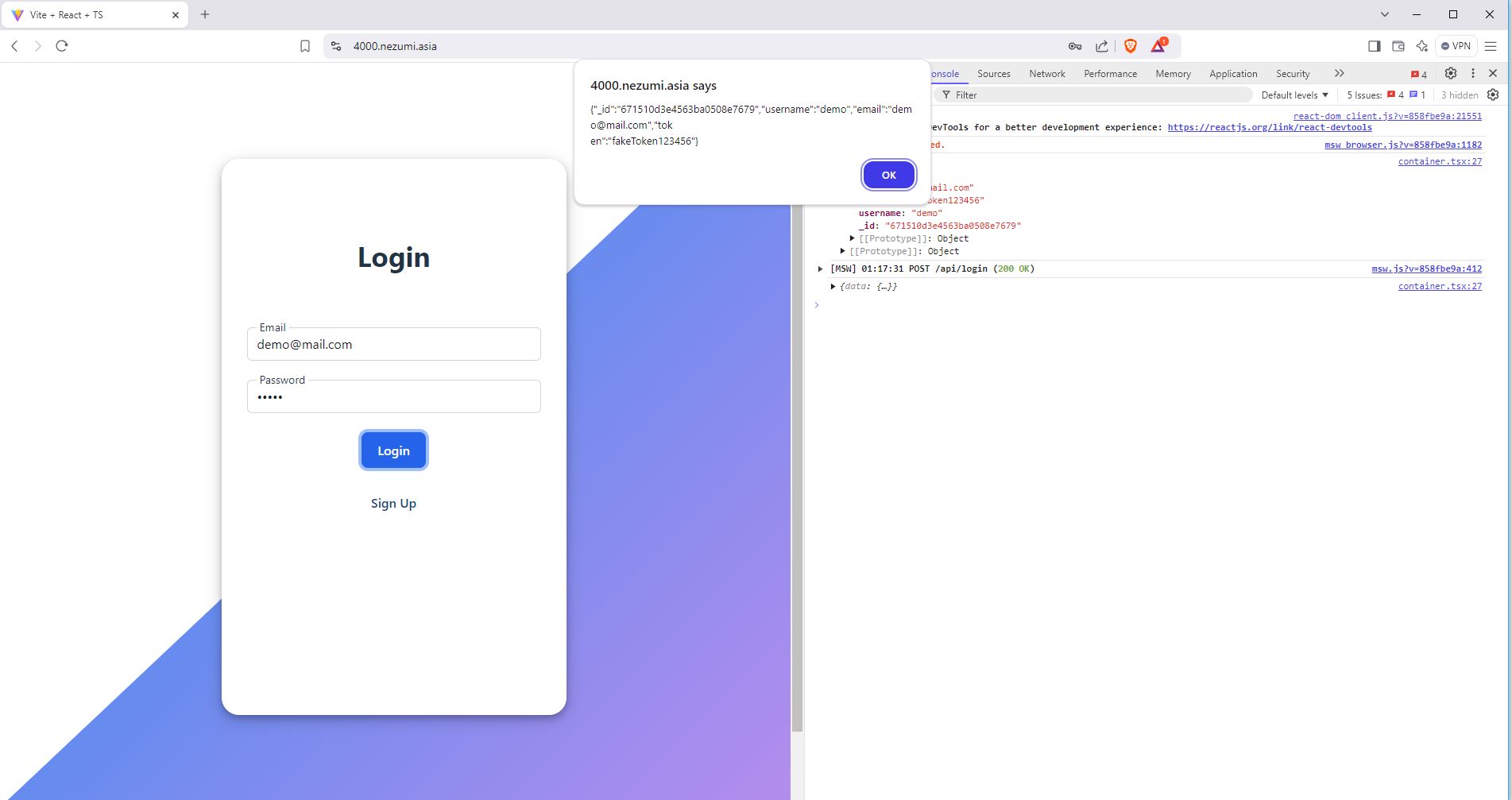The height and width of the screenshot is (800, 1512).
Task: Expand the collapsed {data: {…}} object
Action: (x=833, y=286)
